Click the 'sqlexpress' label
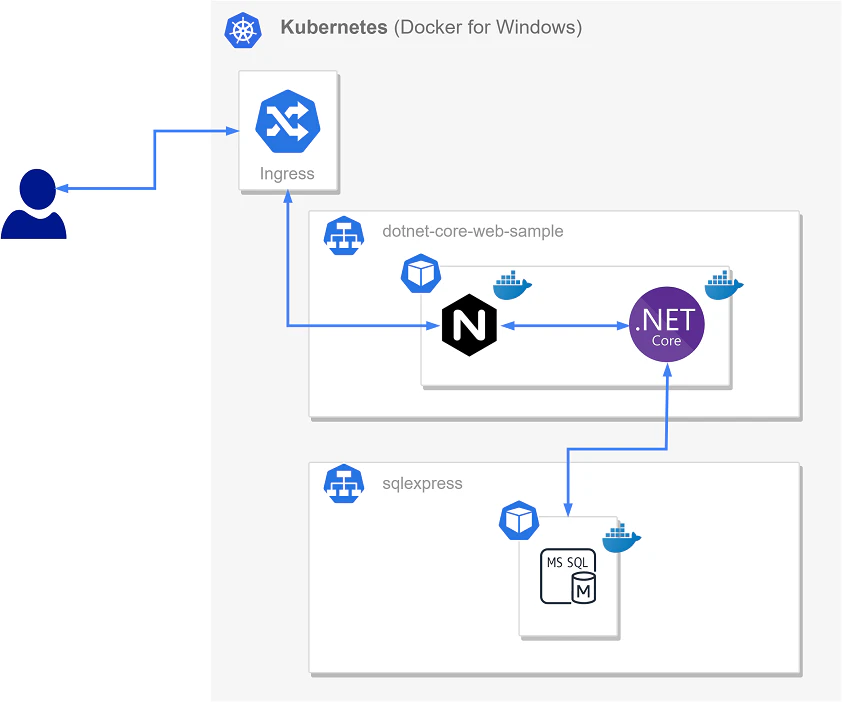The height and width of the screenshot is (702, 842). tap(422, 483)
